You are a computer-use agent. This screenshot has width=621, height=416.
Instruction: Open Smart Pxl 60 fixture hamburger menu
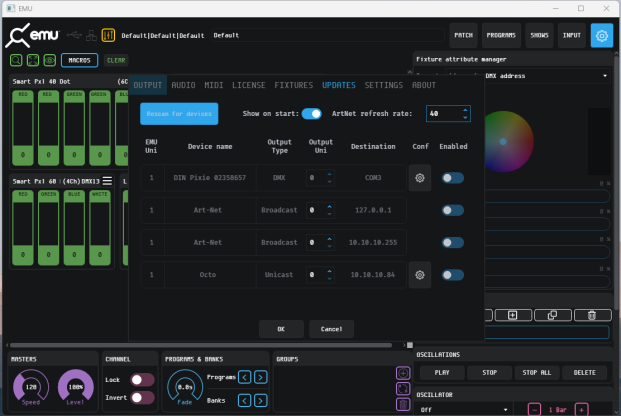point(107,181)
